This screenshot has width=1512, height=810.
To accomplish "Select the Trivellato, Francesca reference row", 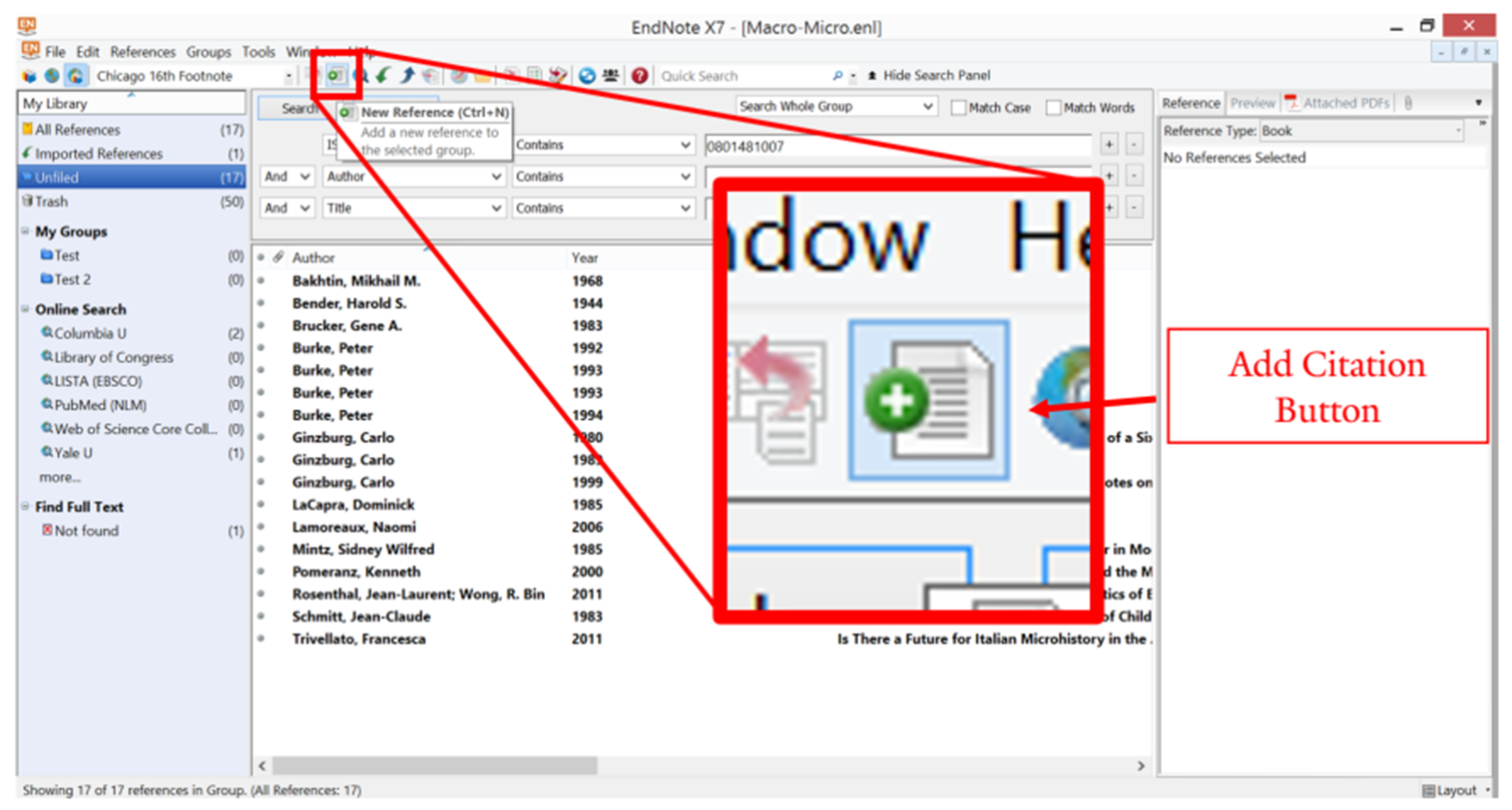I will [703, 638].
